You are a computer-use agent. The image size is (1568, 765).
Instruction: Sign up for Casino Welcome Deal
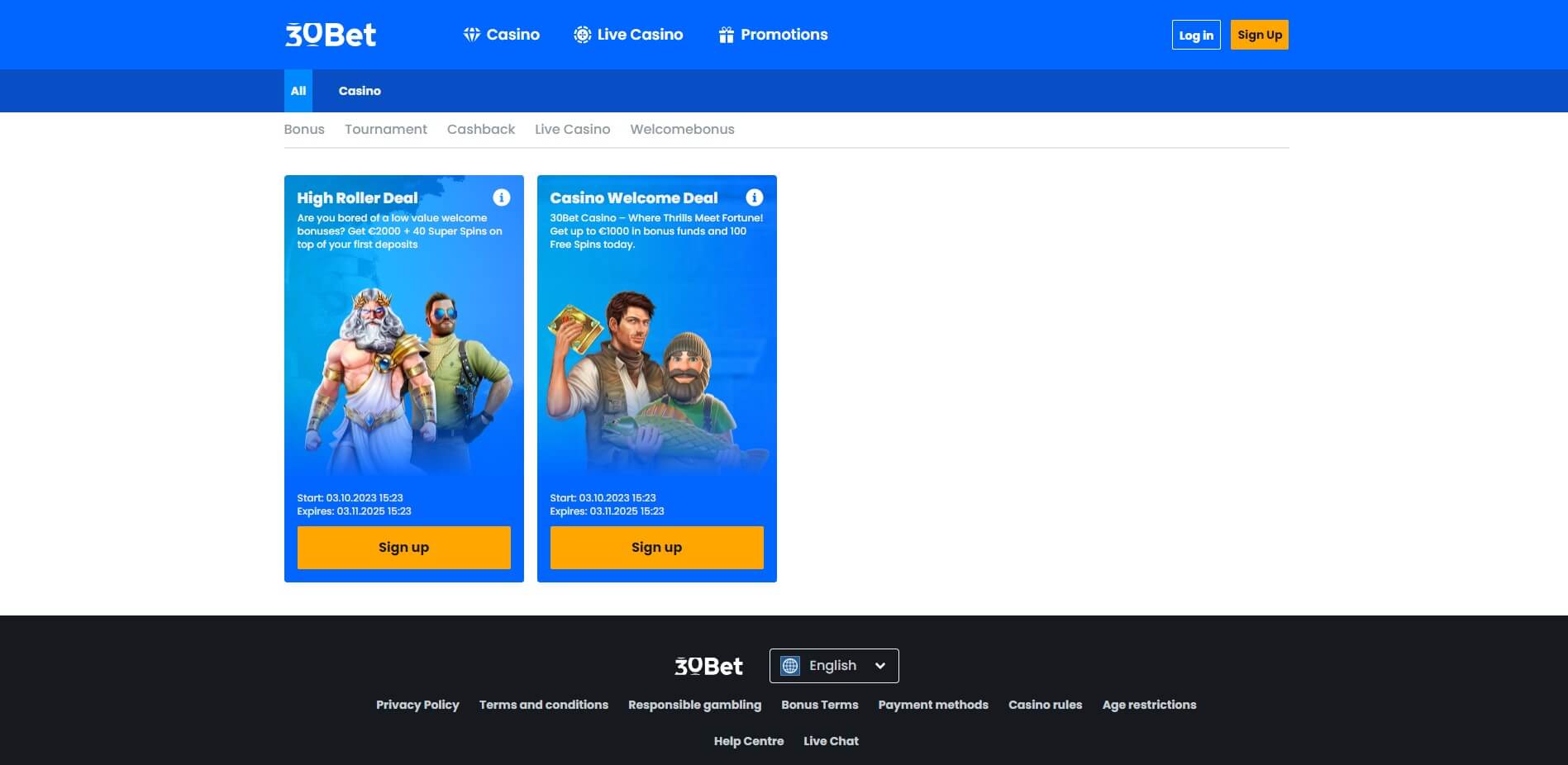(x=656, y=548)
